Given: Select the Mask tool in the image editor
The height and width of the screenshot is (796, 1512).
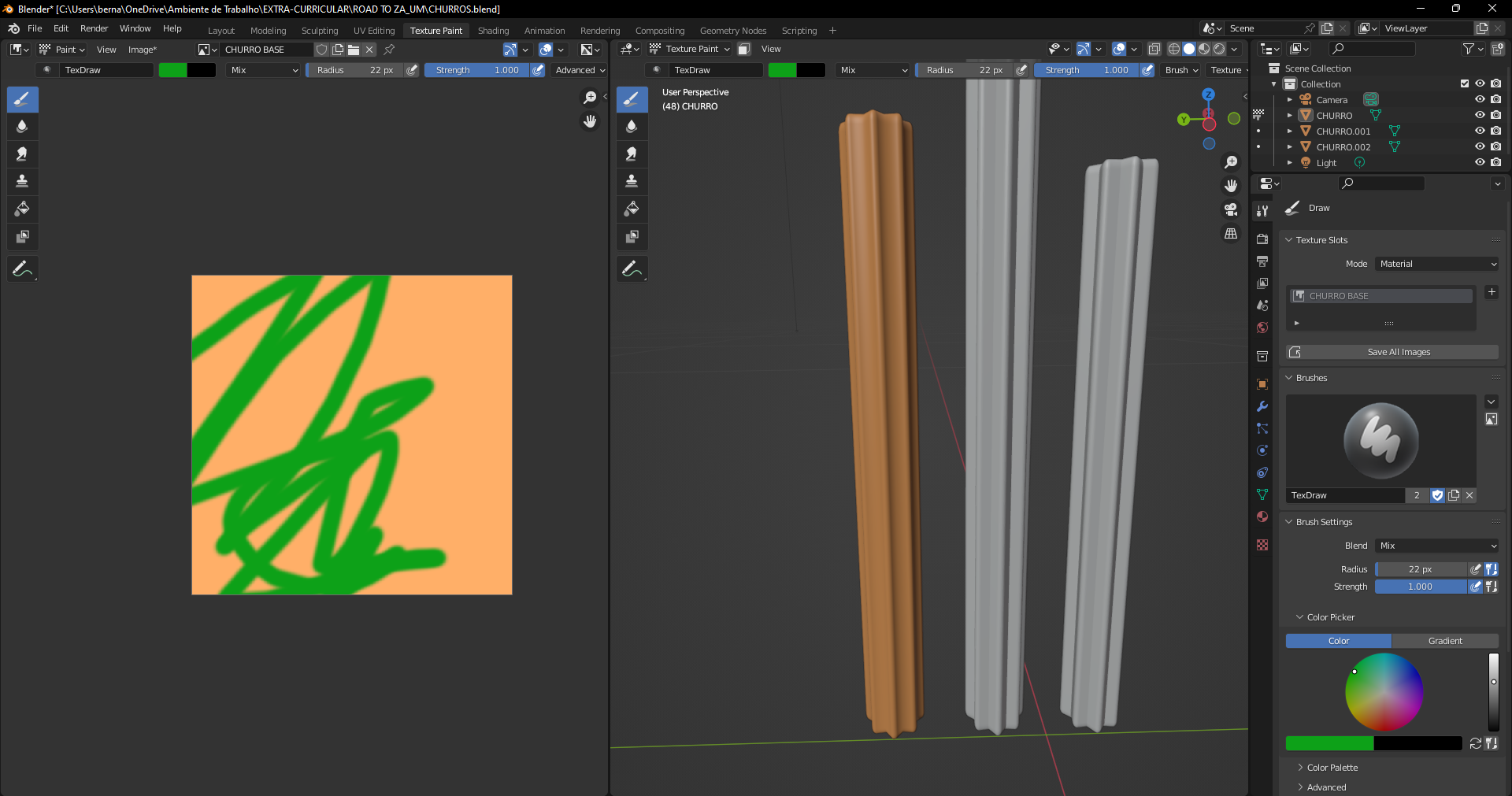Looking at the screenshot, I should (22, 237).
